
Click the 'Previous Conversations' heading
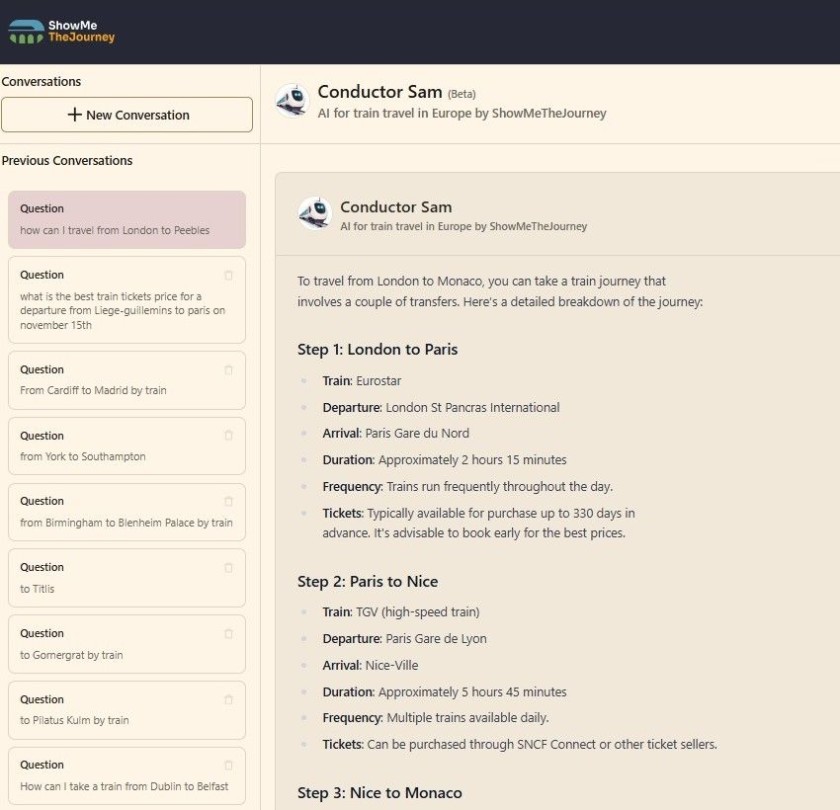point(67,161)
